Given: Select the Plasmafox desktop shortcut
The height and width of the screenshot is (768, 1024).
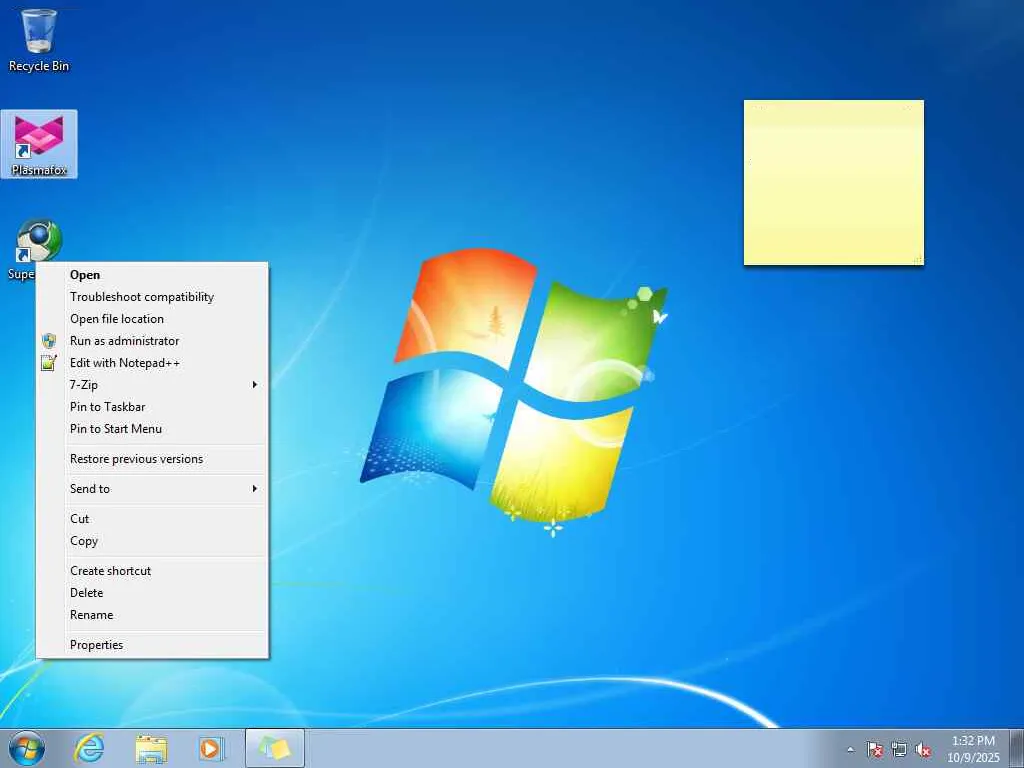Looking at the screenshot, I should (39, 144).
